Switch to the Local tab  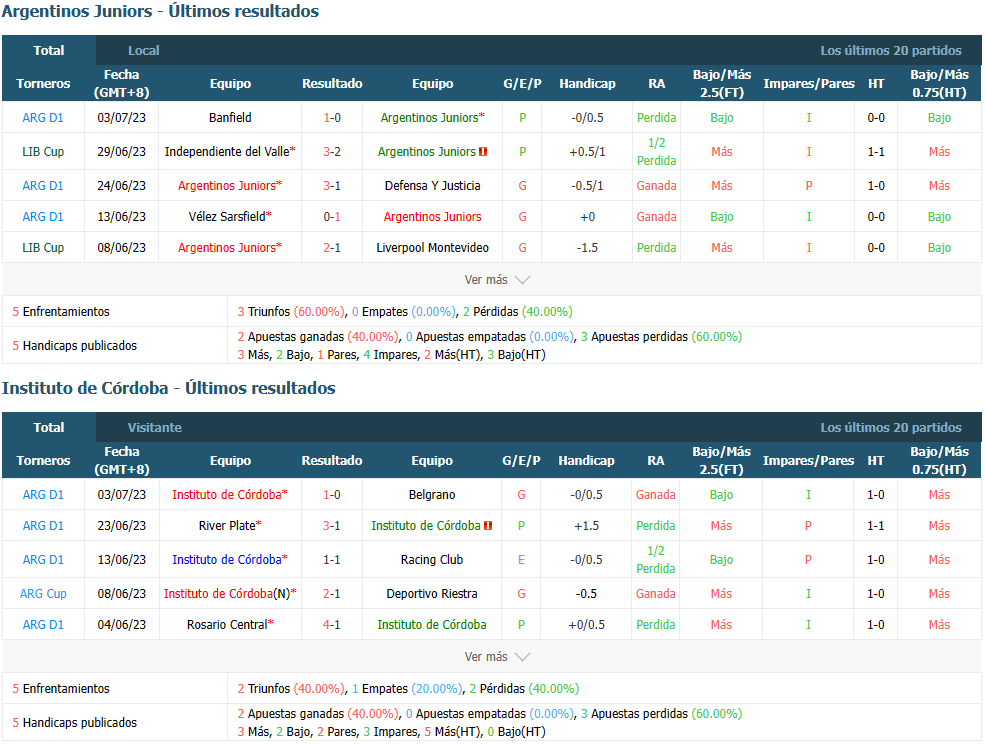[x=143, y=50]
